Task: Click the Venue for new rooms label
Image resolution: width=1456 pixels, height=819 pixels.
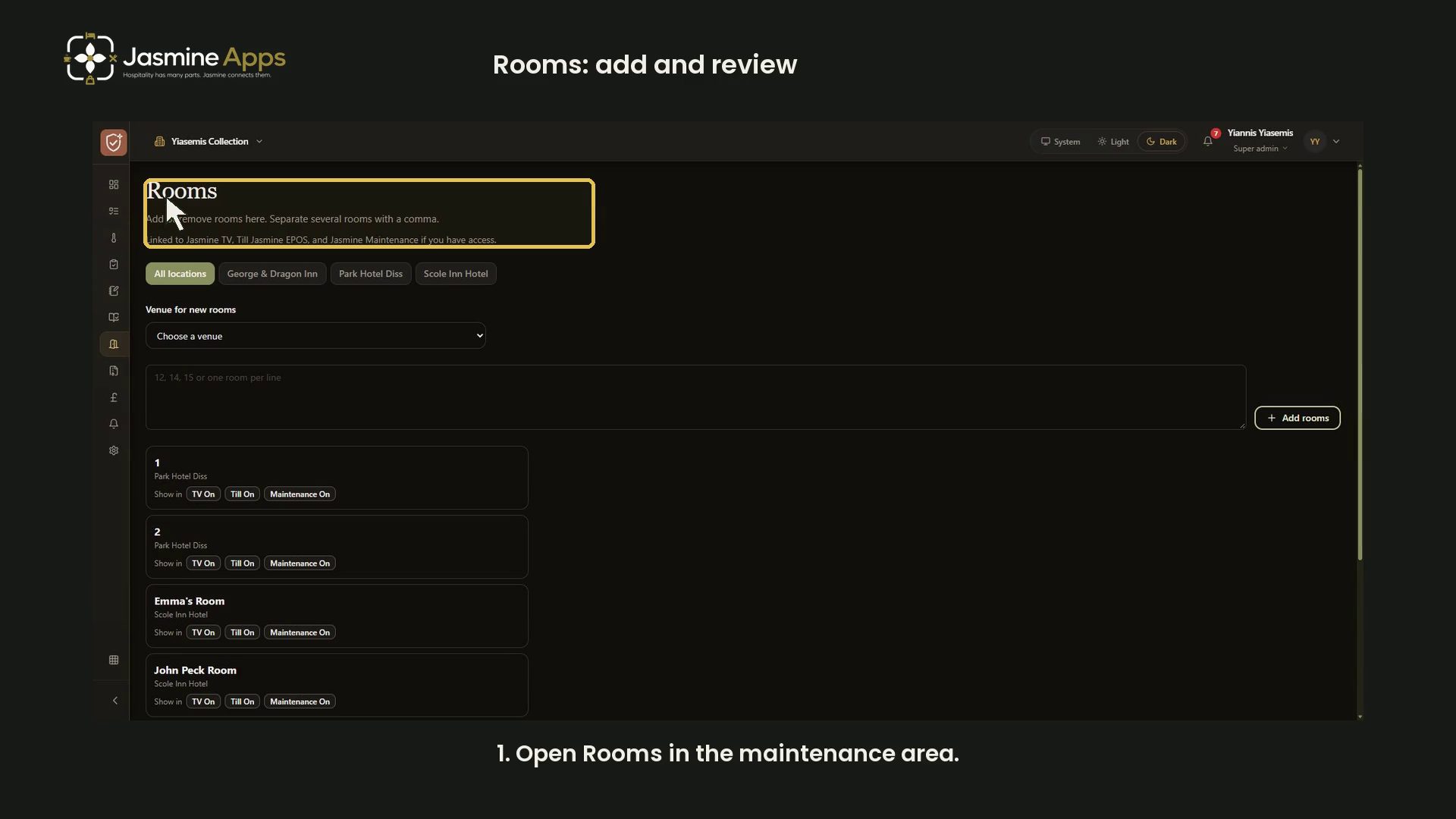Action: click(190, 309)
